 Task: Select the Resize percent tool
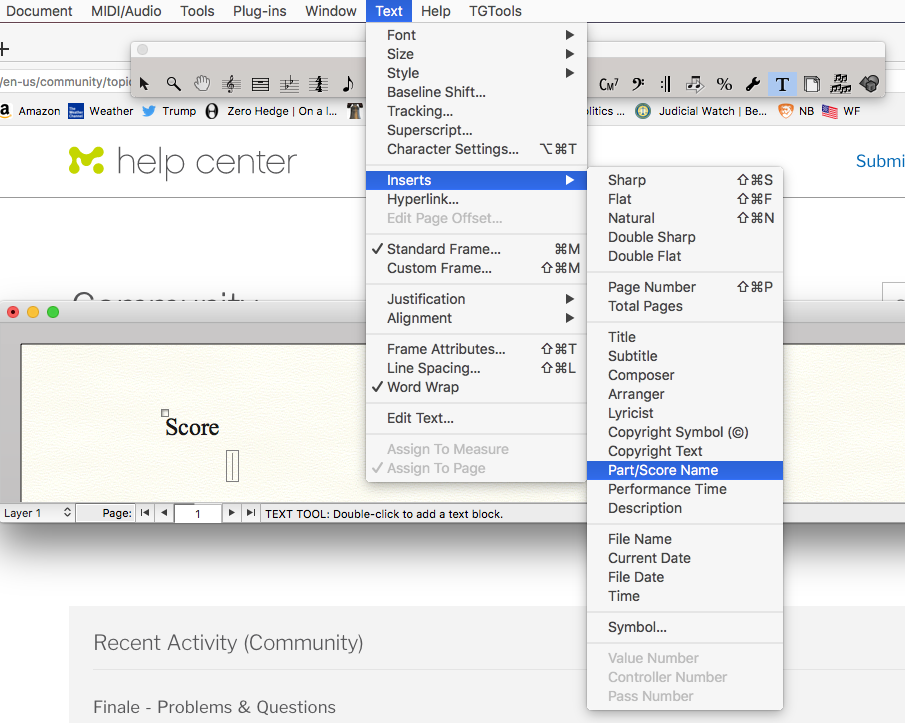(724, 84)
